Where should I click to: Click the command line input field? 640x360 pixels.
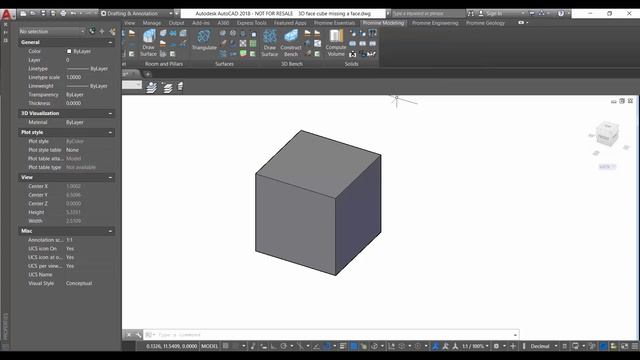(x=331, y=335)
